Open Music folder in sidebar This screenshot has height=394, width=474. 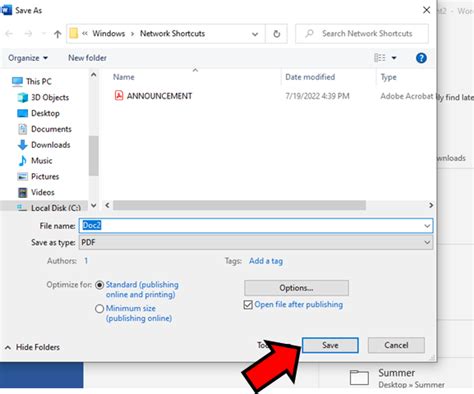coord(35,161)
